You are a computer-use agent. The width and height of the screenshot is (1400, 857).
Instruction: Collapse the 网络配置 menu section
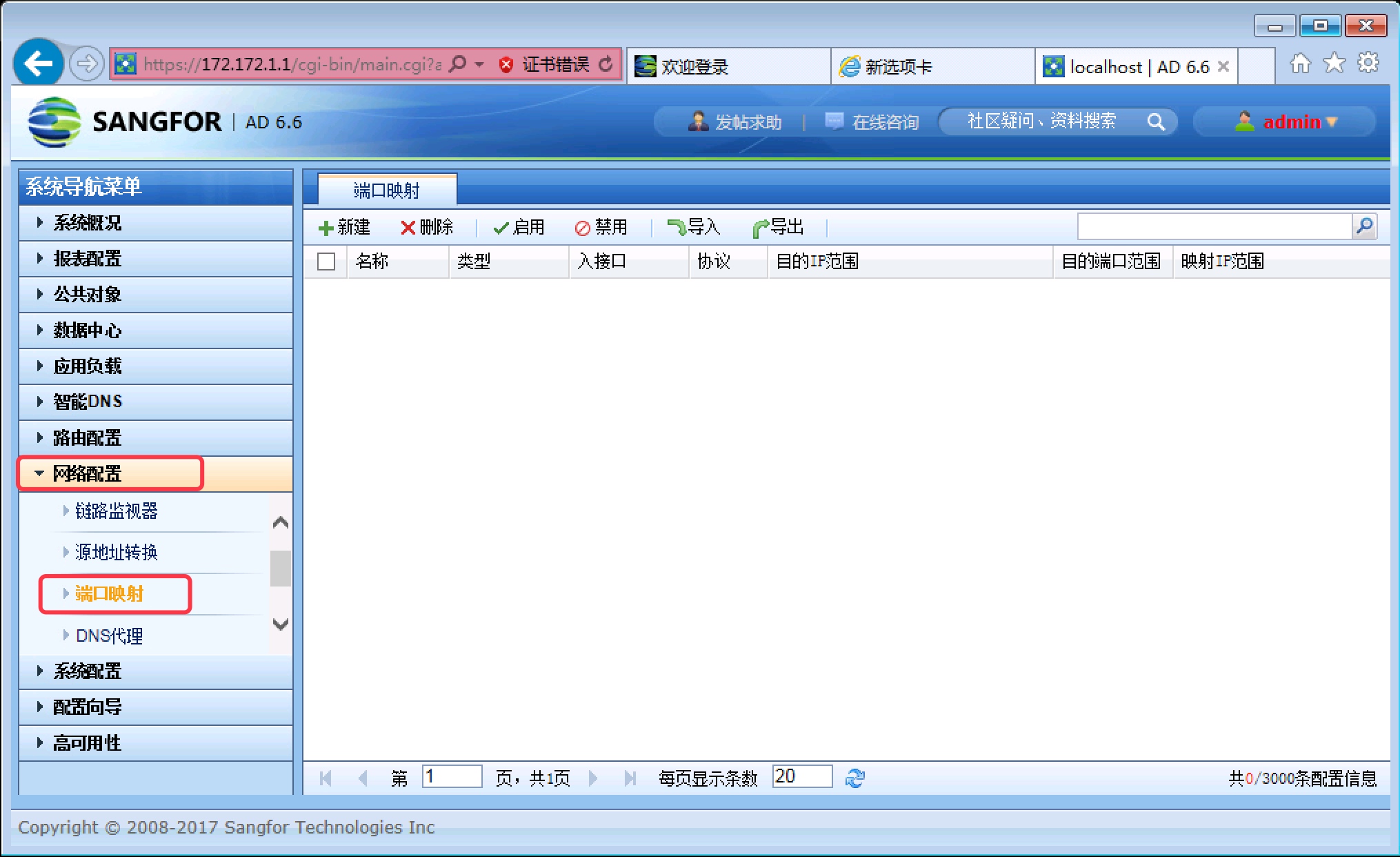coord(88,474)
